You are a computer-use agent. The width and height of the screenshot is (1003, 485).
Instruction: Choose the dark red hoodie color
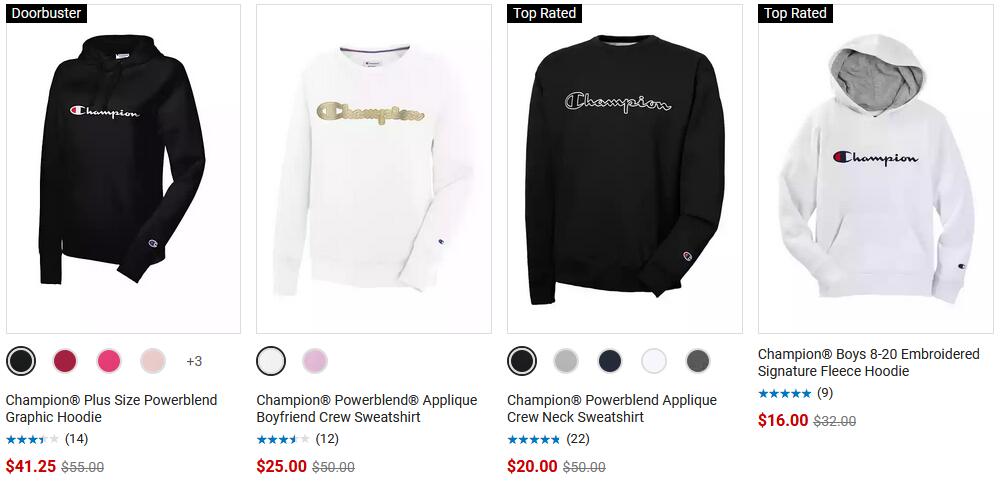[65, 361]
